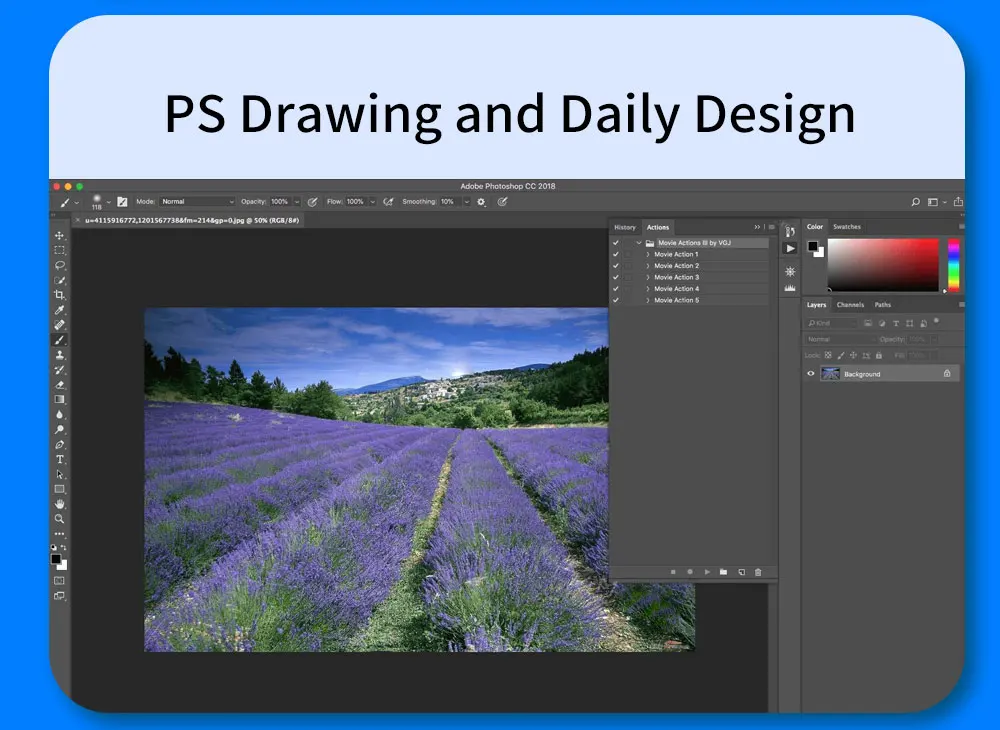The image size is (1000, 730).
Task: Switch to the History tab
Action: (x=625, y=227)
